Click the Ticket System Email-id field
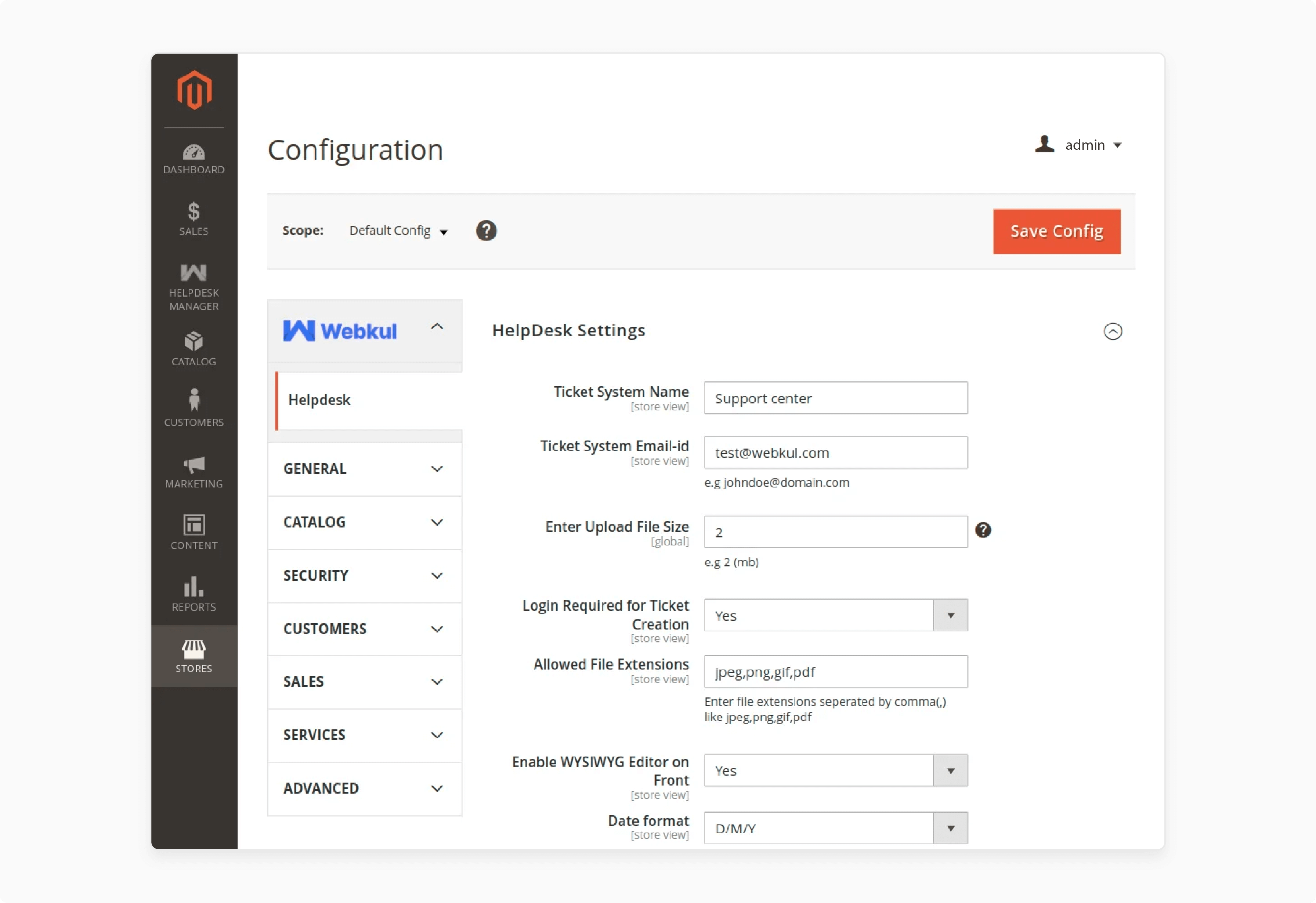 [835, 452]
